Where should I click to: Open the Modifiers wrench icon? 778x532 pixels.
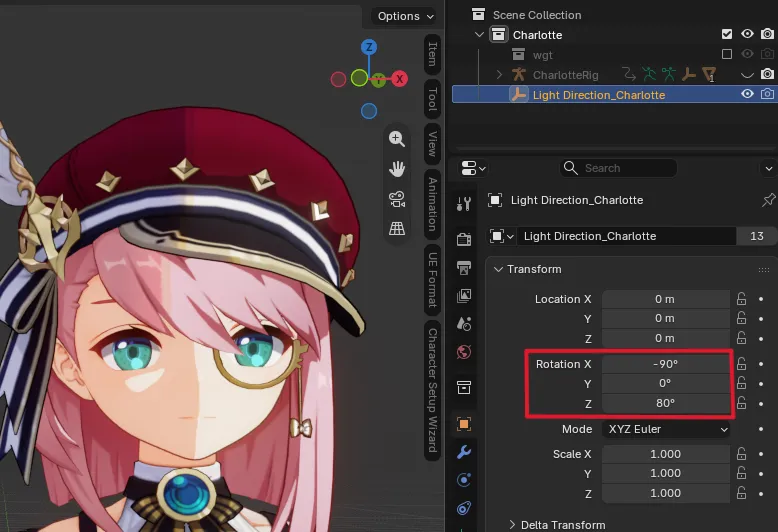click(464, 452)
